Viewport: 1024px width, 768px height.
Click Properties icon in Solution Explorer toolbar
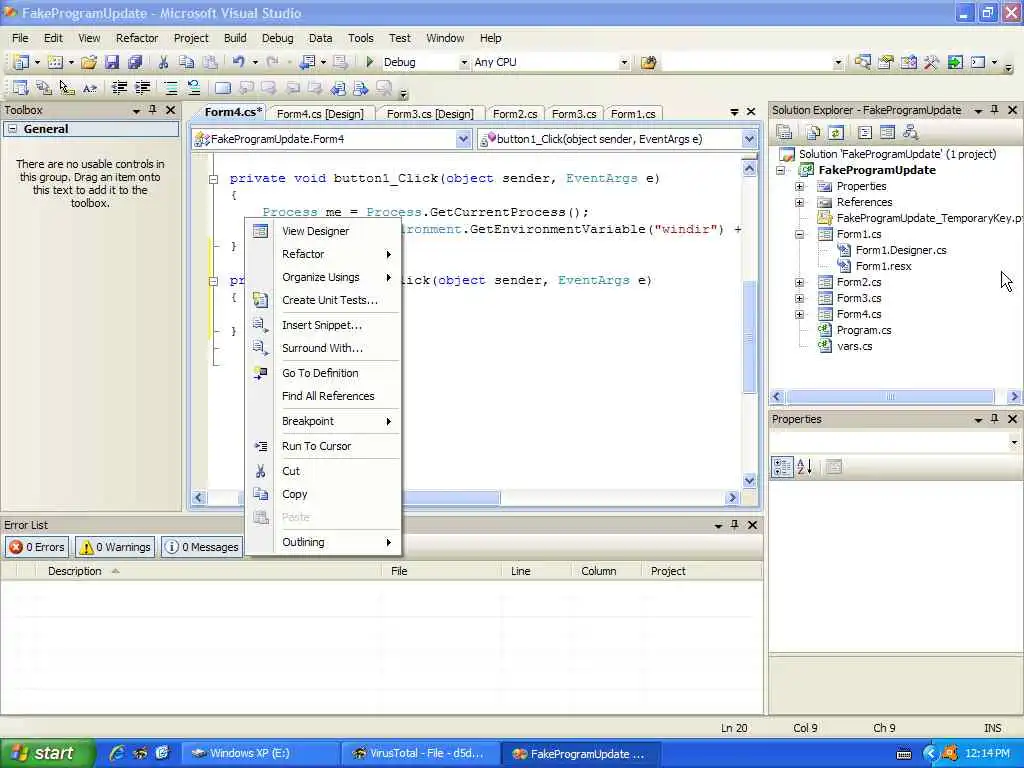[784, 133]
